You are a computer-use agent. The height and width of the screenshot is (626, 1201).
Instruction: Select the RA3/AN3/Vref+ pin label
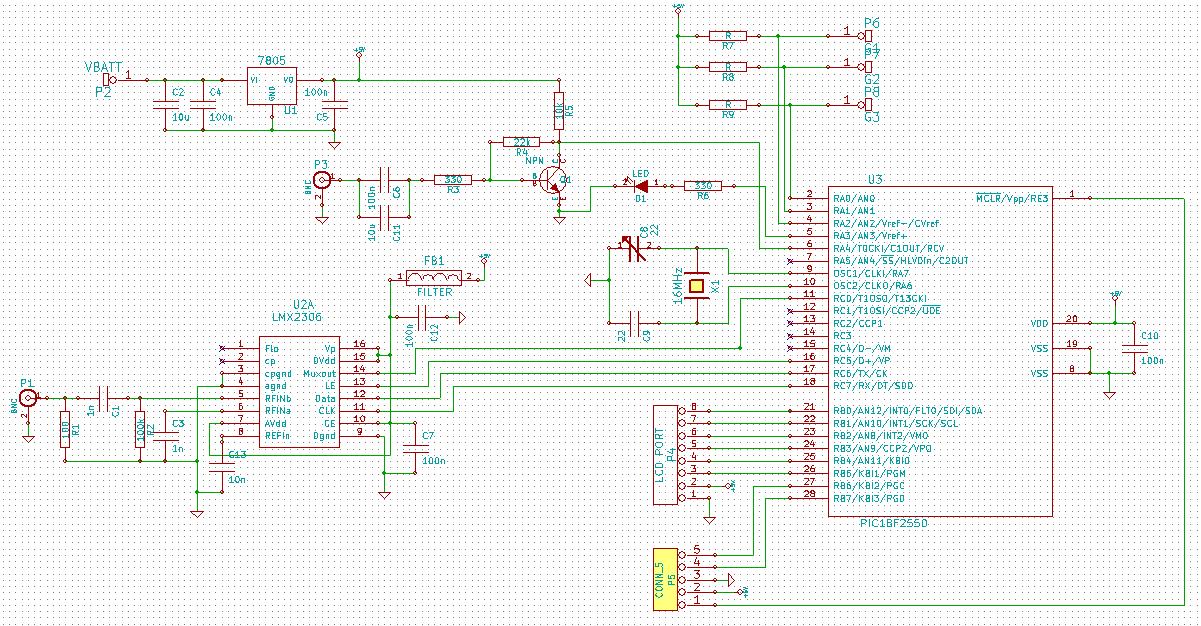pos(868,235)
